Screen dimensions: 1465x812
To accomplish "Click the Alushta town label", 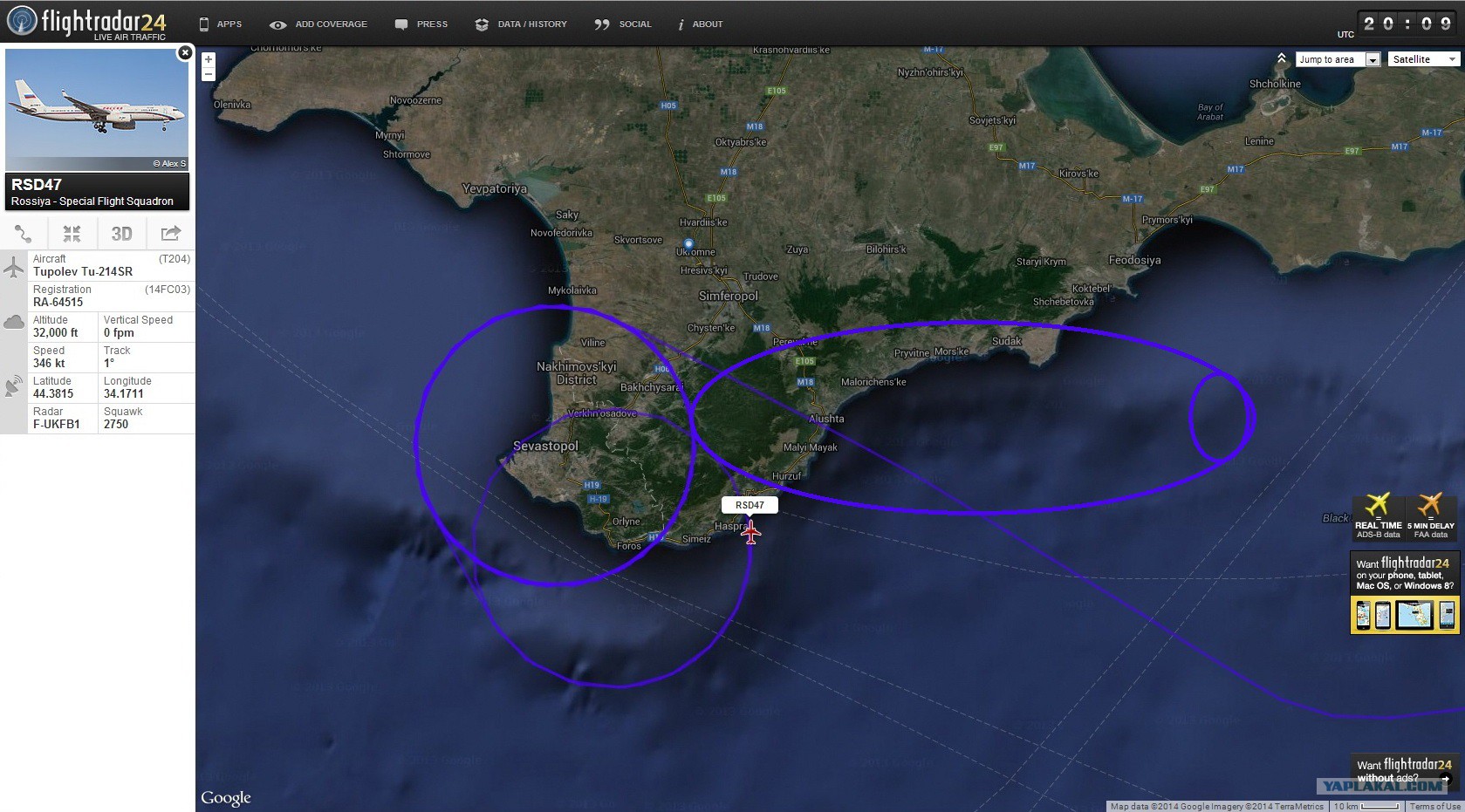I will [x=826, y=420].
